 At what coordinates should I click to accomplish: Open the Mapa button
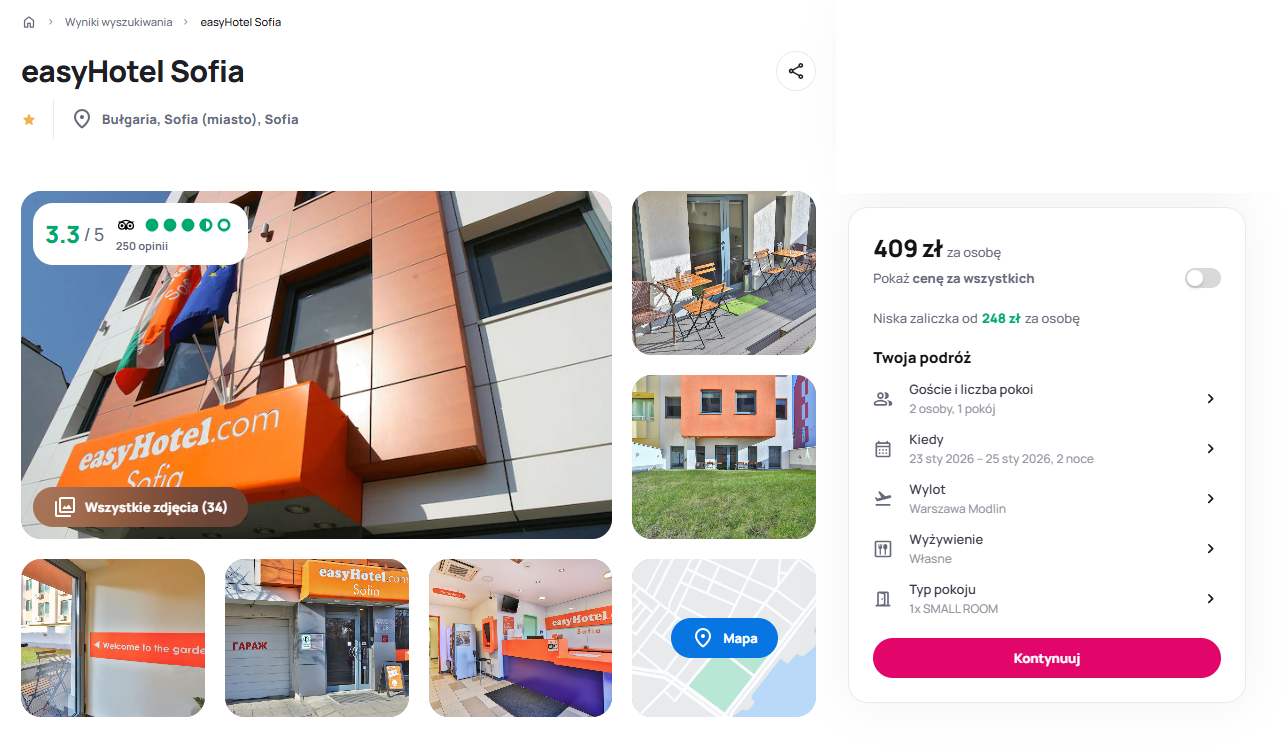(724, 638)
